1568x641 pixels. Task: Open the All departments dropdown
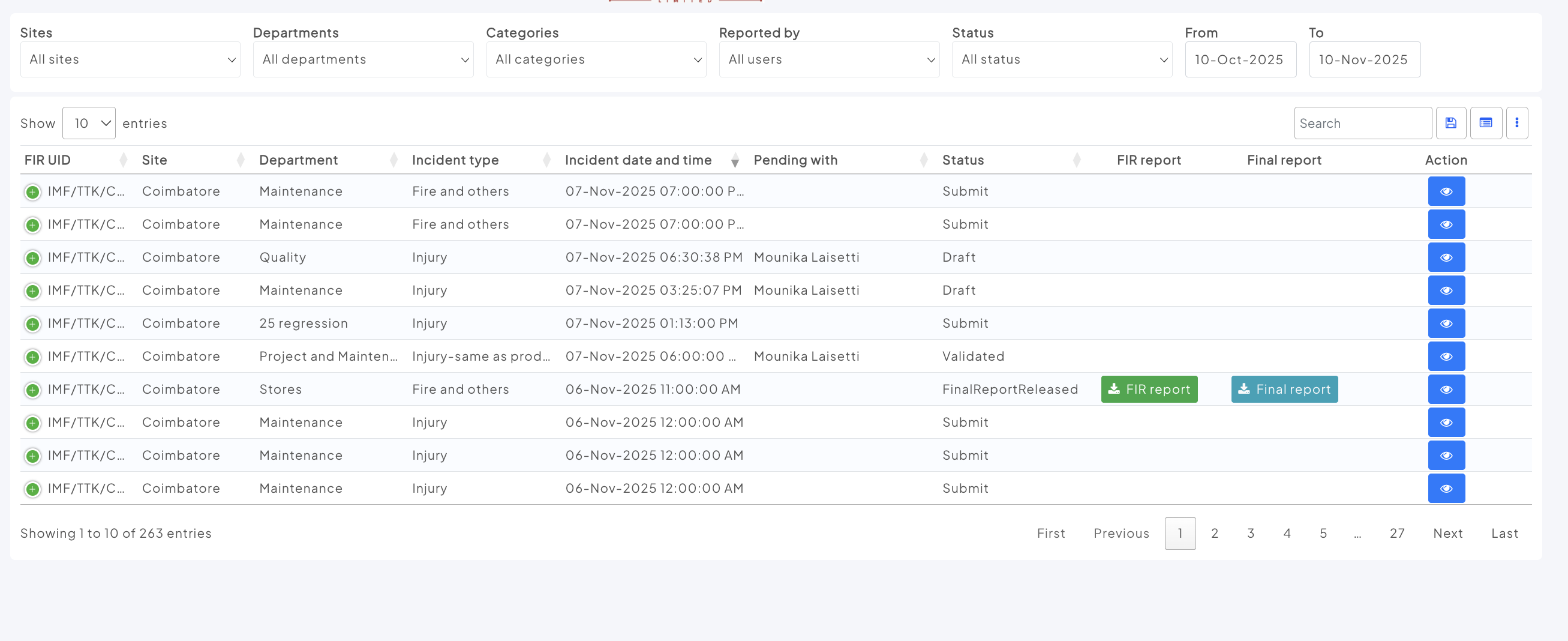click(363, 59)
